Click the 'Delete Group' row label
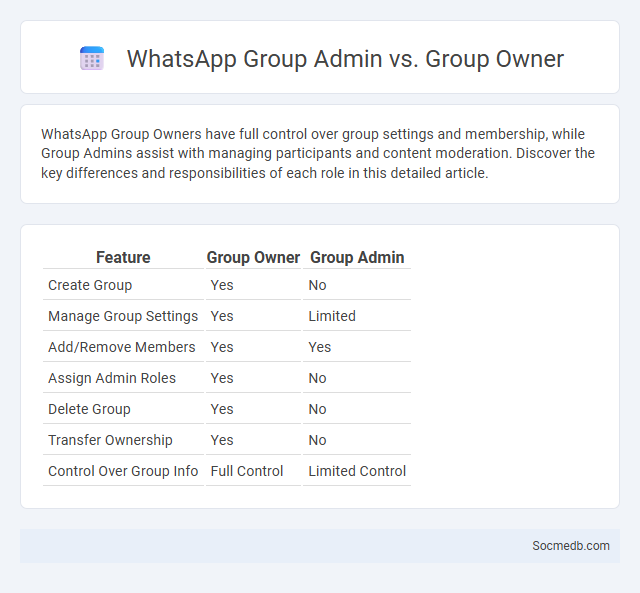Screen dimensions: 640x593 [x=89, y=409]
